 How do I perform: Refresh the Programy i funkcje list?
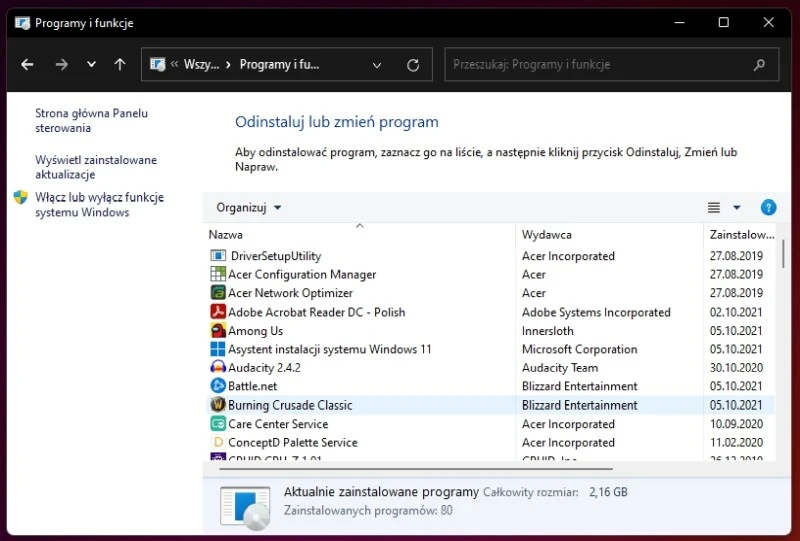point(413,65)
